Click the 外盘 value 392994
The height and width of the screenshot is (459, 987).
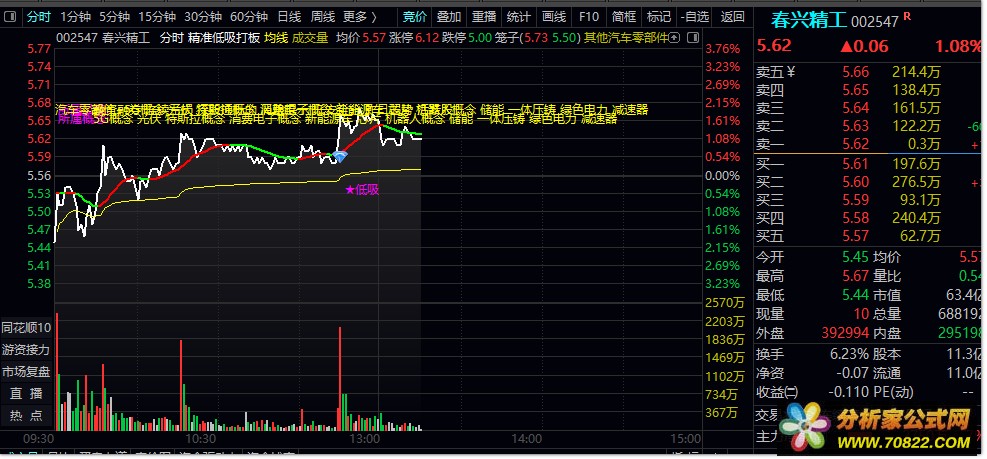coord(845,332)
